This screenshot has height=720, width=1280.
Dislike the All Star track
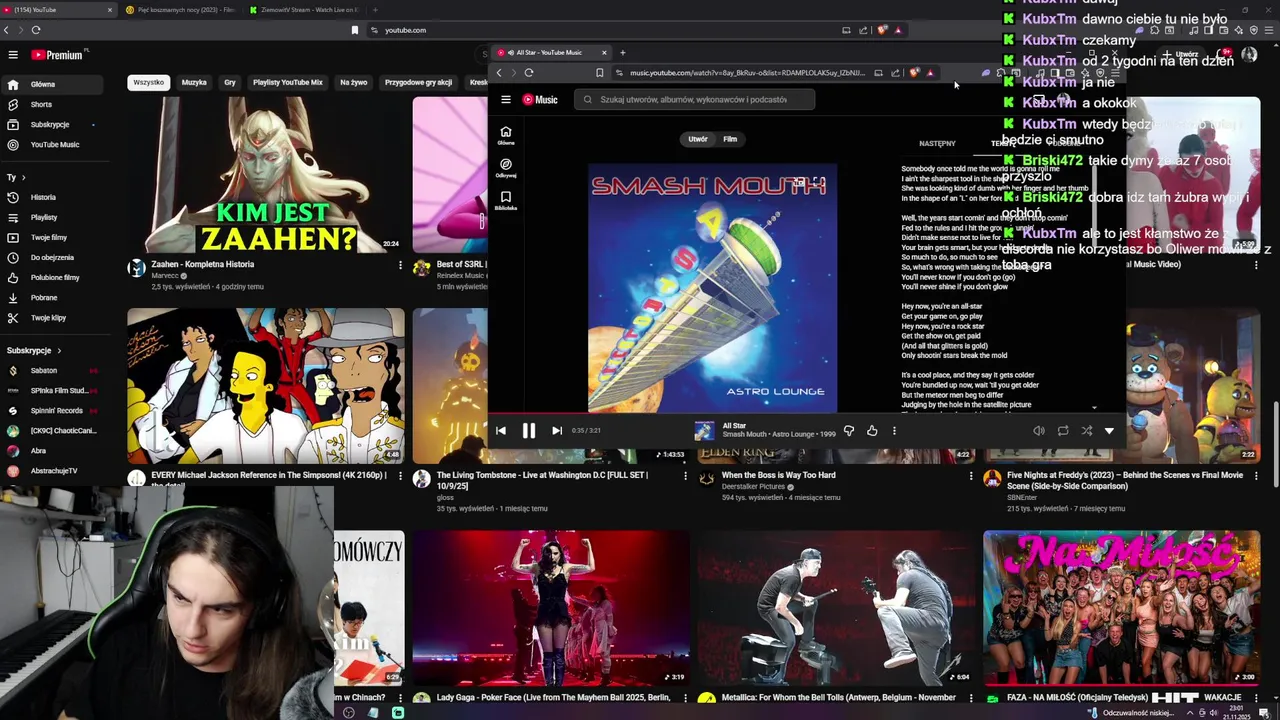coord(849,431)
